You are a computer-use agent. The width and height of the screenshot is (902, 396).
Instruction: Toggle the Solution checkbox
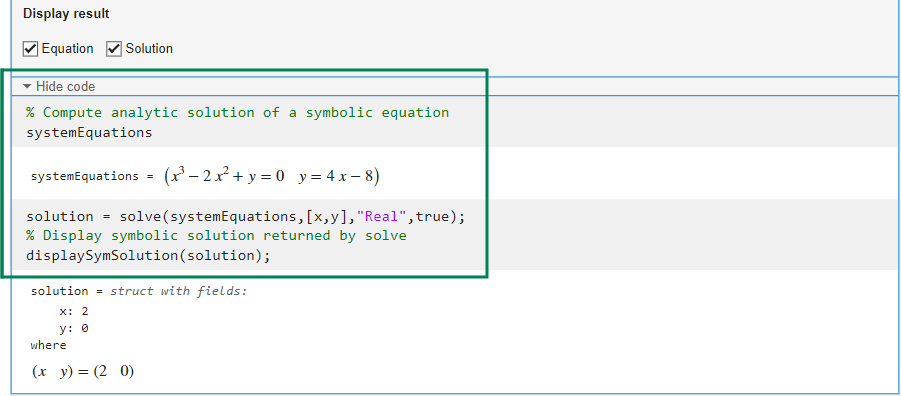click(x=114, y=49)
